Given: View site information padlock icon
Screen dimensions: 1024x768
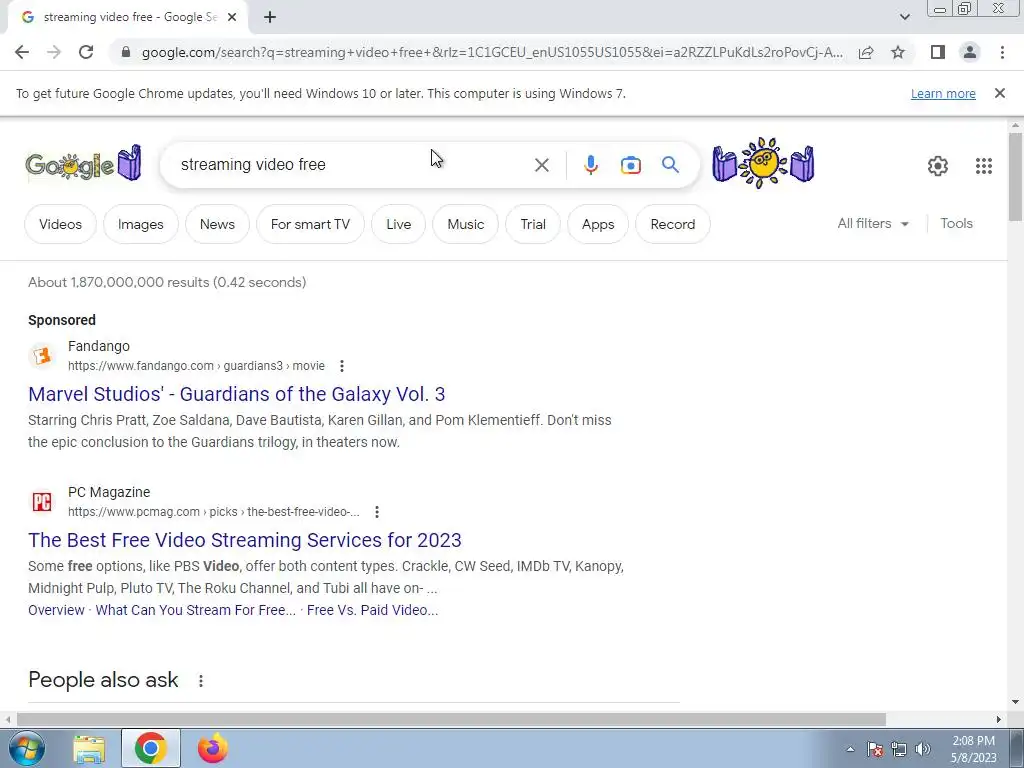Looking at the screenshot, I should pyautogui.click(x=126, y=52).
